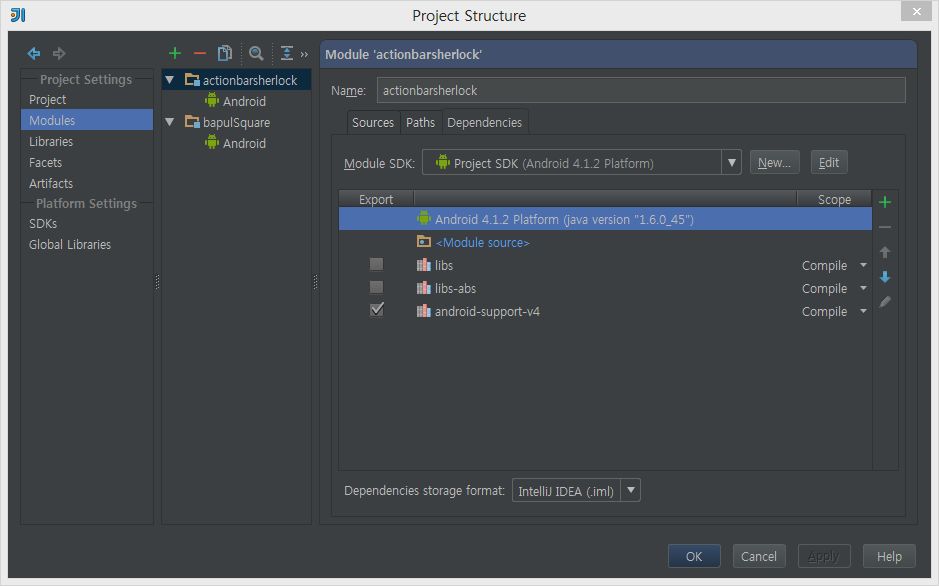This screenshot has width=939, height=586.
Task: Edit the dependency with pencil icon
Action: pos(885,302)
